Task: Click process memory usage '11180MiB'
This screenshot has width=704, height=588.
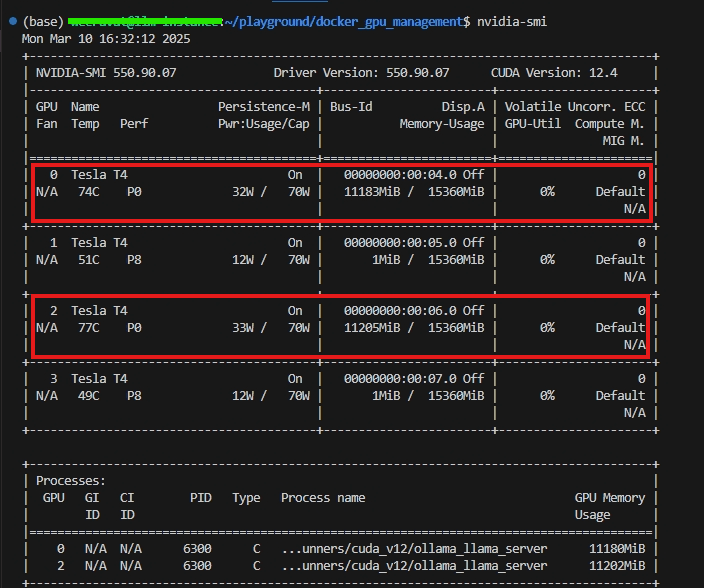Action: pyautogui.click(x=617, y=549)
